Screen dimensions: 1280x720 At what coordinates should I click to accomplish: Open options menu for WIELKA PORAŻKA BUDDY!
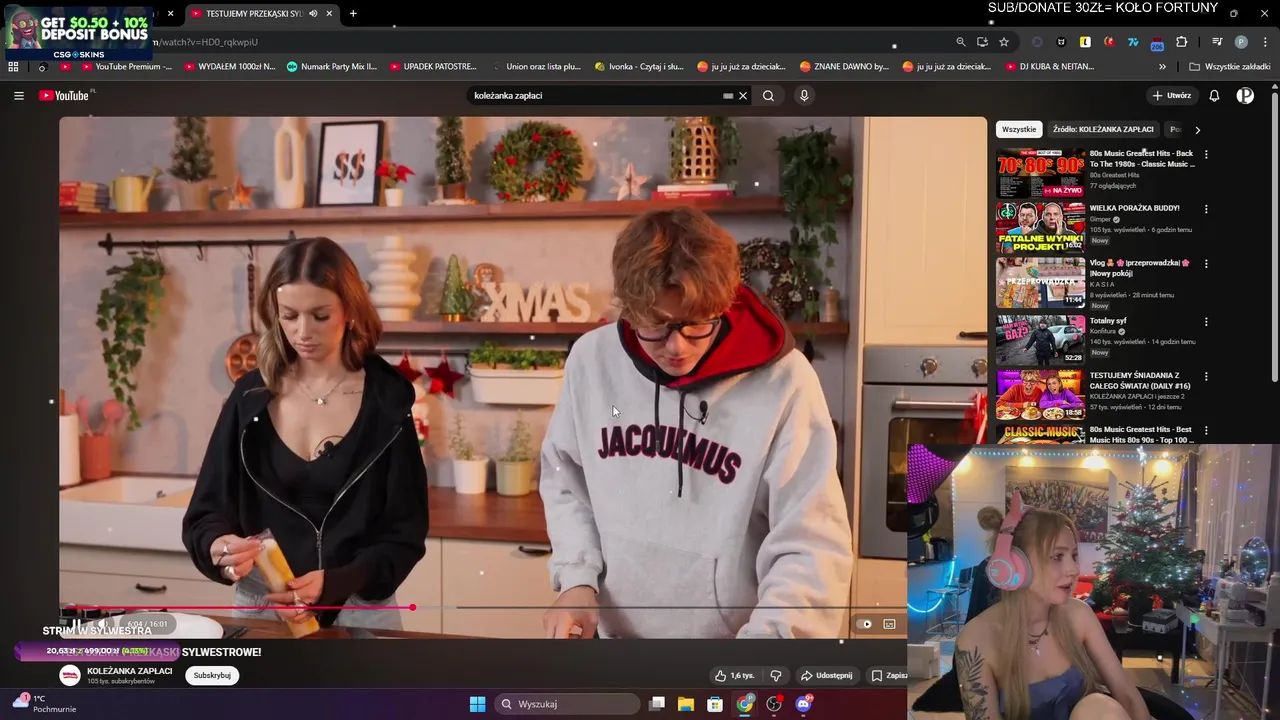tap(1206, 209)
